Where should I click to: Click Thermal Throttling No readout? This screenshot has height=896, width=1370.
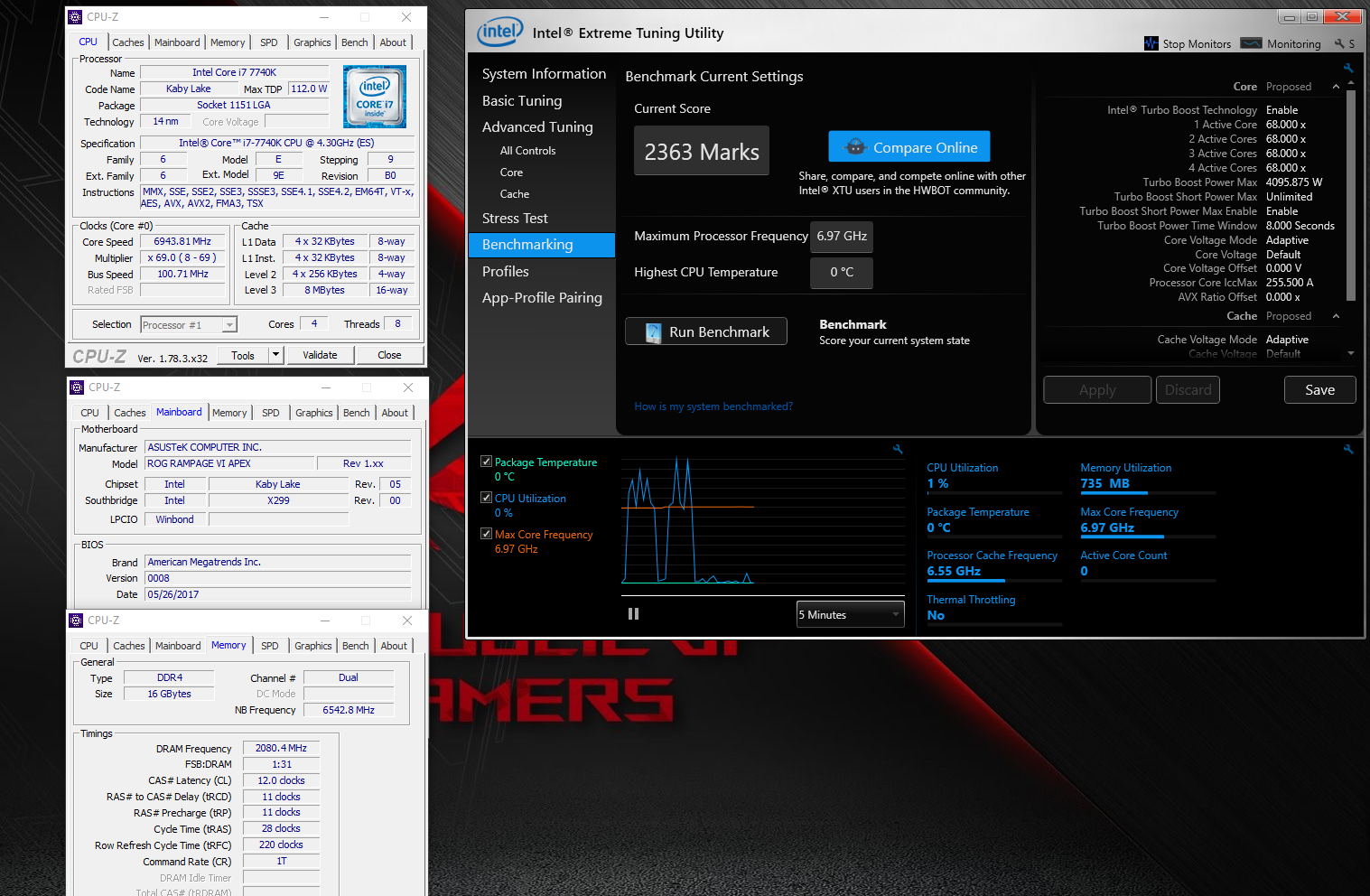[936, 615]
